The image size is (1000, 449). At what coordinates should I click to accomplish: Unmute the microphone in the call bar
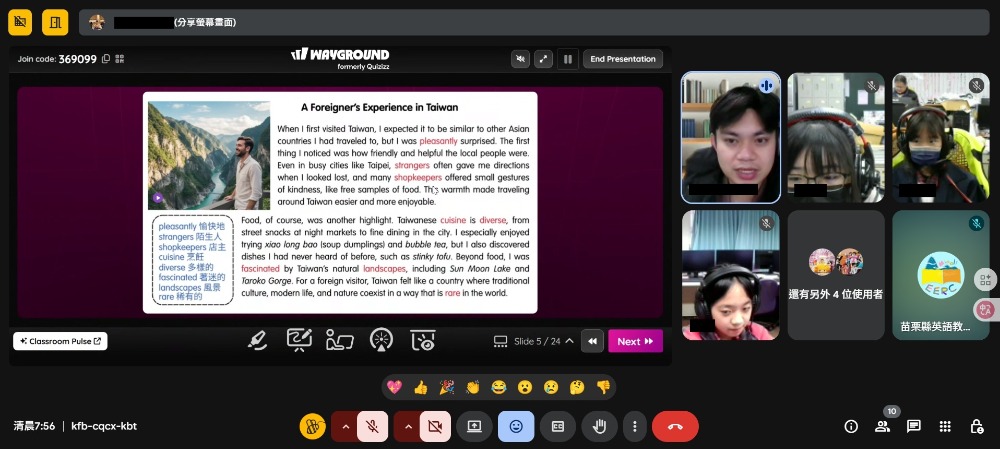click(372, 426)
